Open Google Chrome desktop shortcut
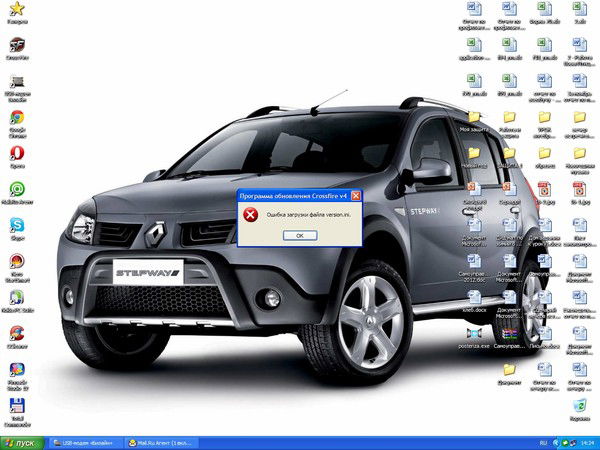This screenshot has width=600, height=450. [16, 118]
